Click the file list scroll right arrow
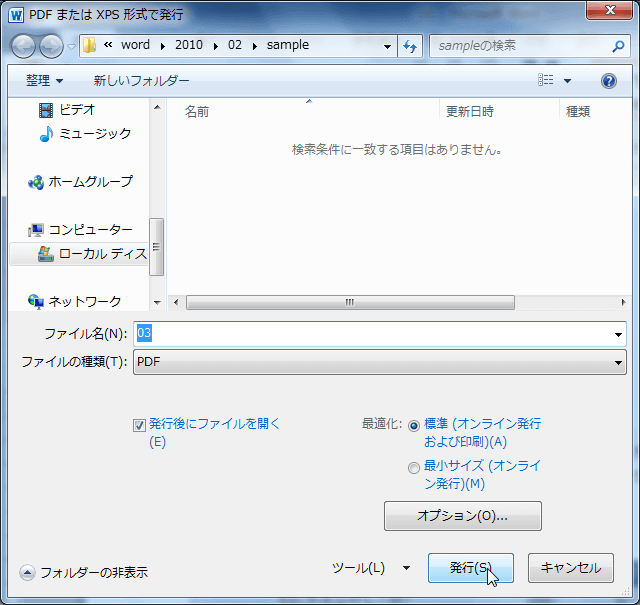This screenshot has width=640, height=605. click(x=623, y=302)
